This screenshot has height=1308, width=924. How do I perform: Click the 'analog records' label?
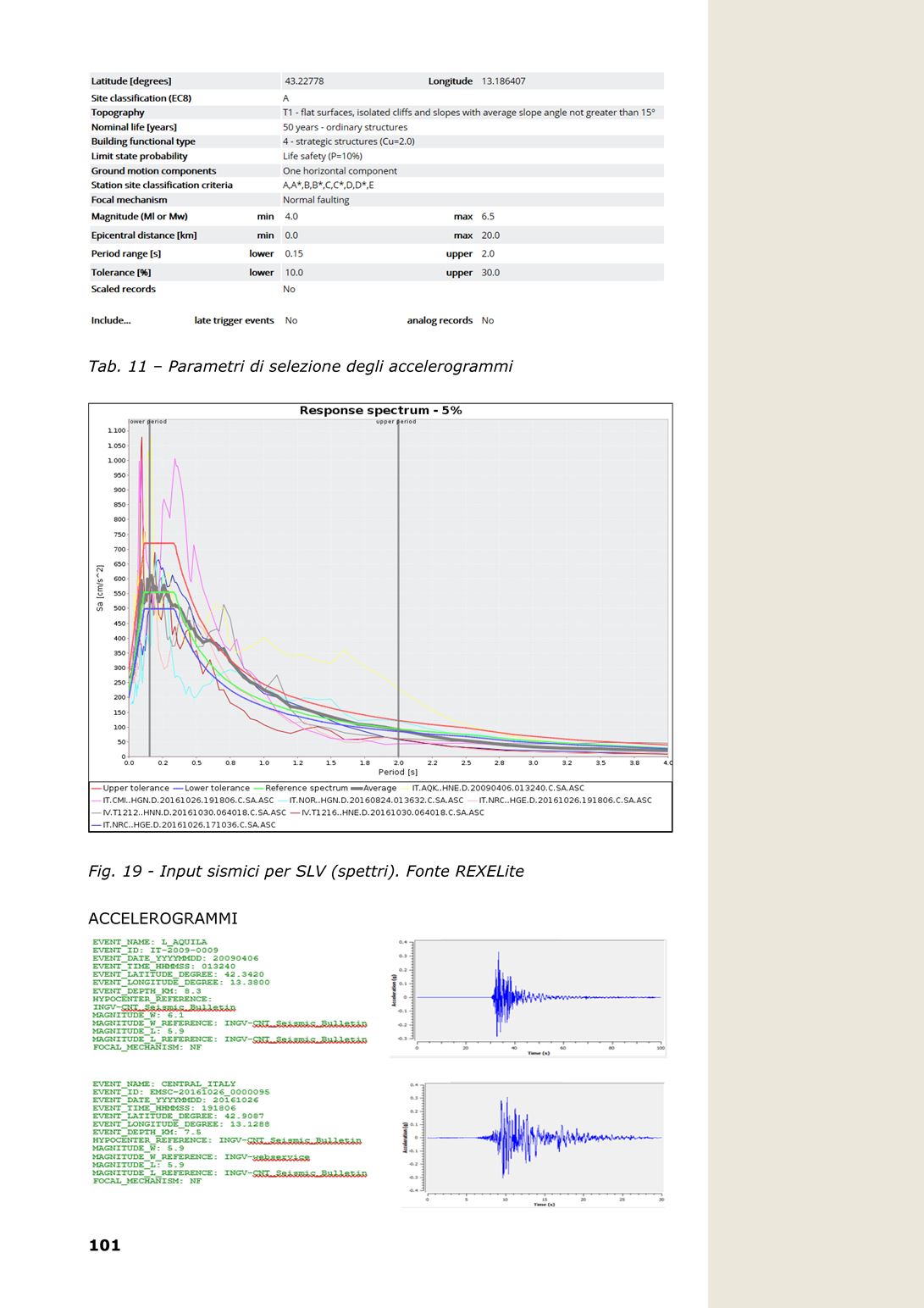pos(440,321)
